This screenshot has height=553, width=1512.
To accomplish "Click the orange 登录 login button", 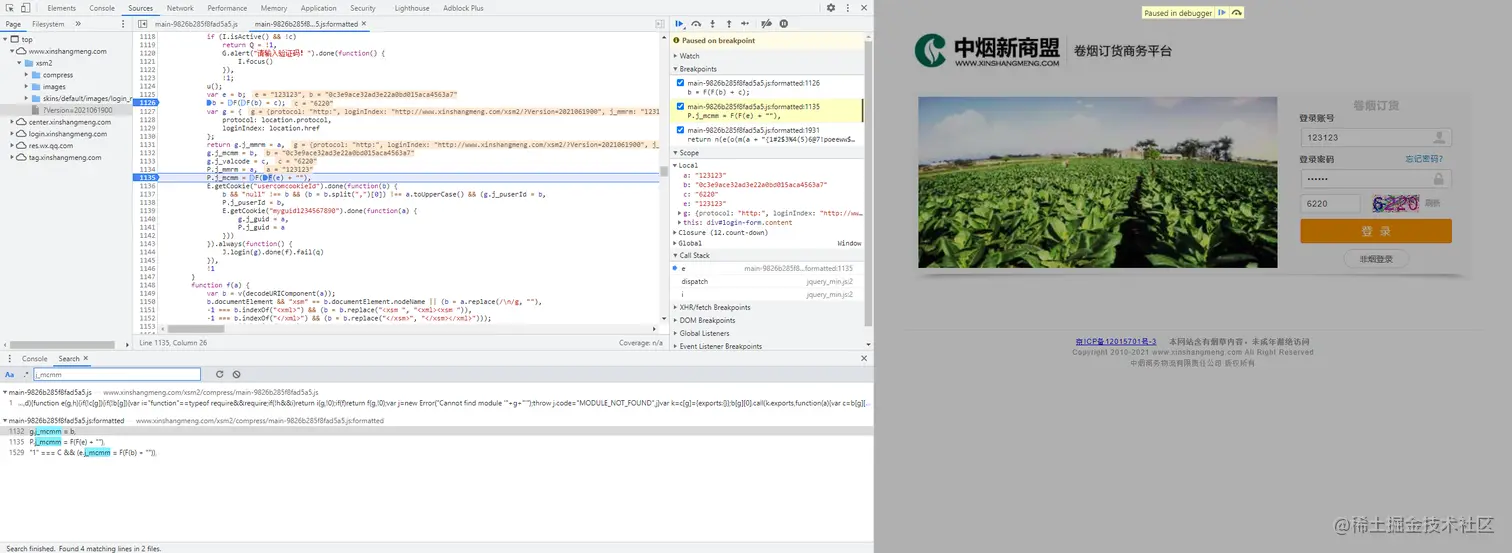I will tap(1375, 231).
